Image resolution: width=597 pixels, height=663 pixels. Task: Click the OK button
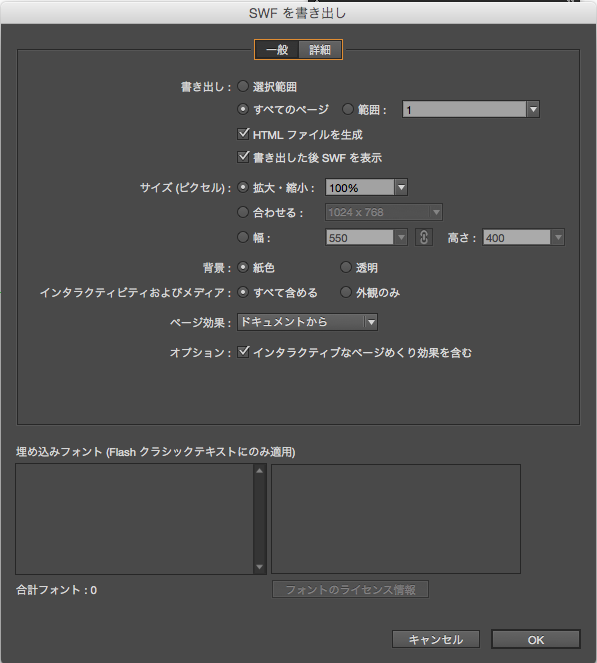[x=536, y=639]
